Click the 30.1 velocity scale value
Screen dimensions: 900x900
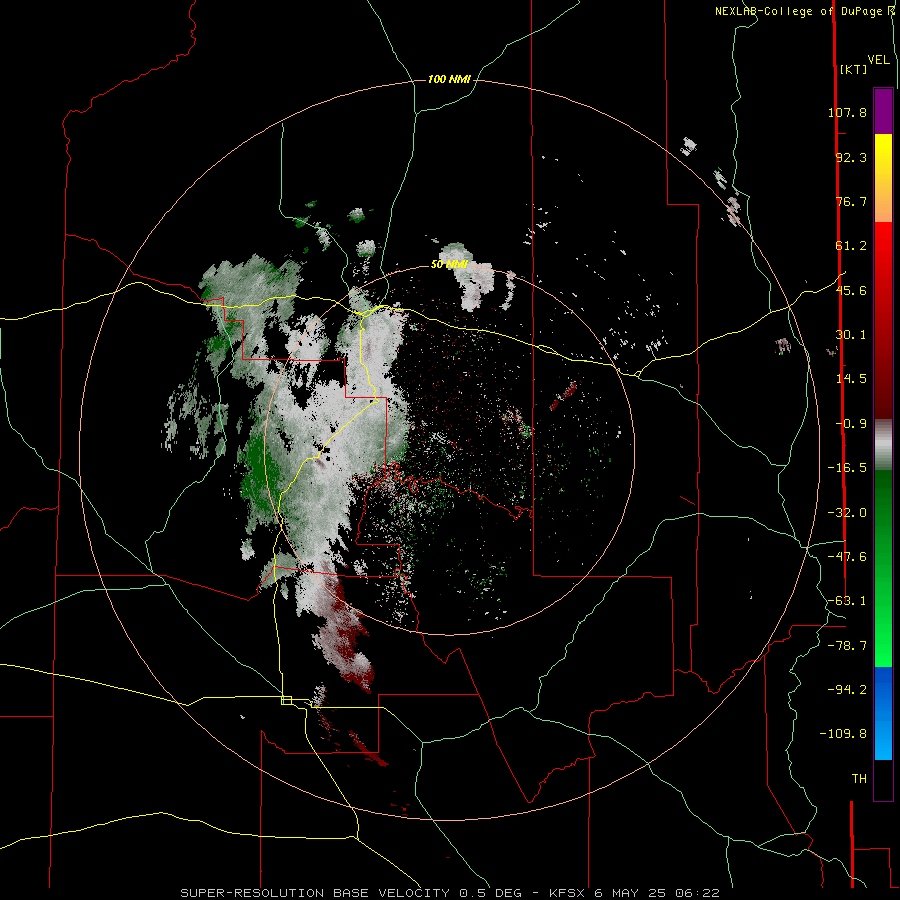click(851, 335)
